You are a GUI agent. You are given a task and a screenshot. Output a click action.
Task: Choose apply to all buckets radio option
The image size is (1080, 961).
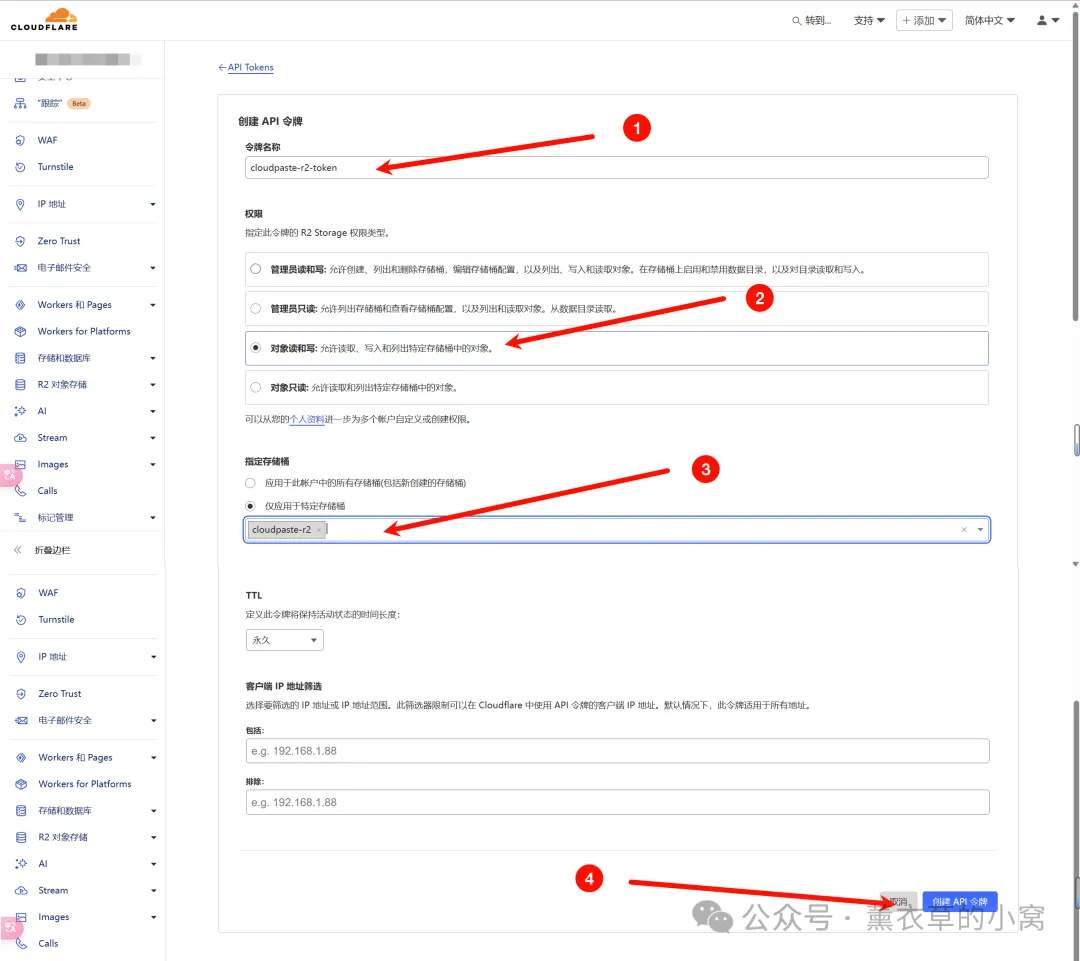click(x=251, y=482)
